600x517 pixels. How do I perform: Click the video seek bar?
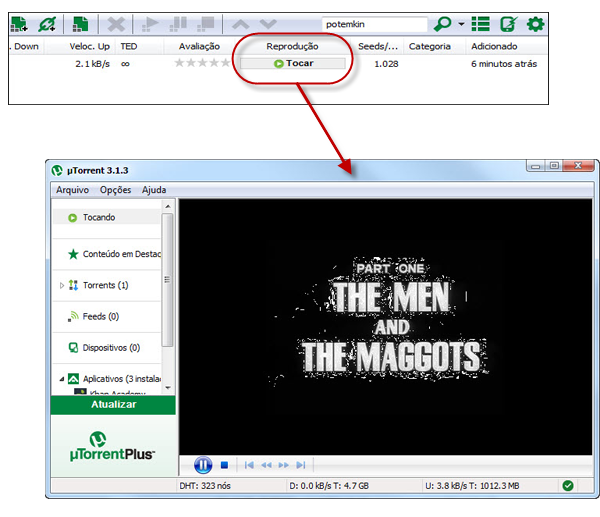click(450, 465)
